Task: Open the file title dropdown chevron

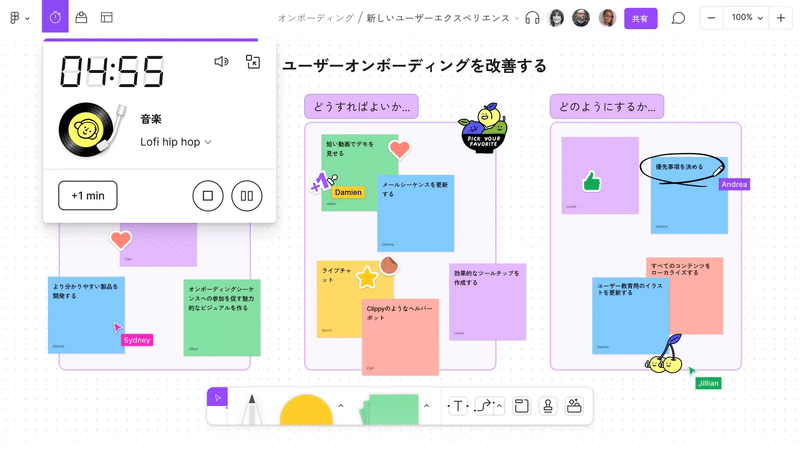Action: coord(517,18)
